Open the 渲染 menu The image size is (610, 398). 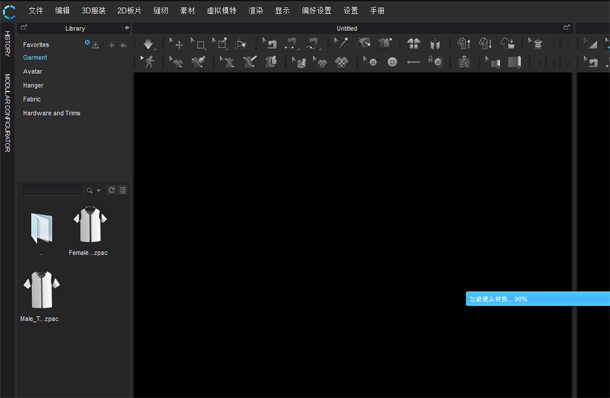(x=256, y=11)
